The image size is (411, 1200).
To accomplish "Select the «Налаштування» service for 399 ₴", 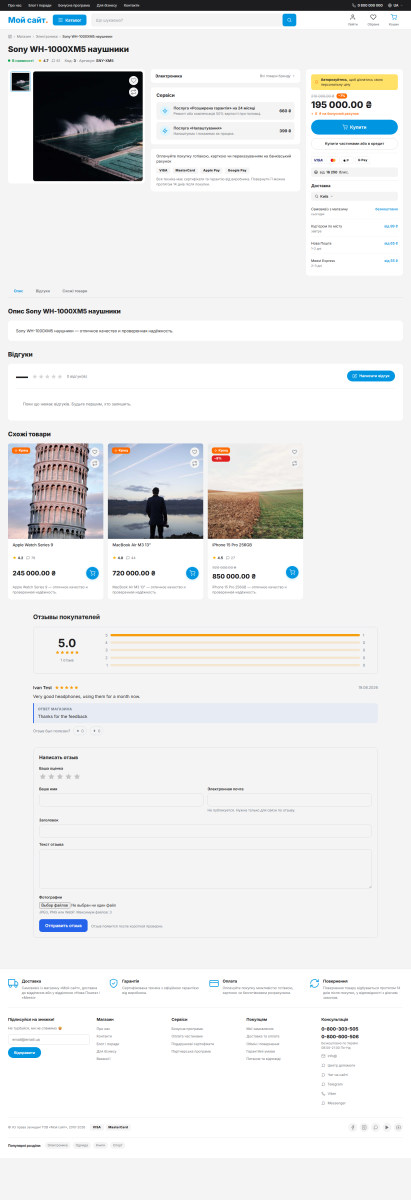I will coord(225,131).
